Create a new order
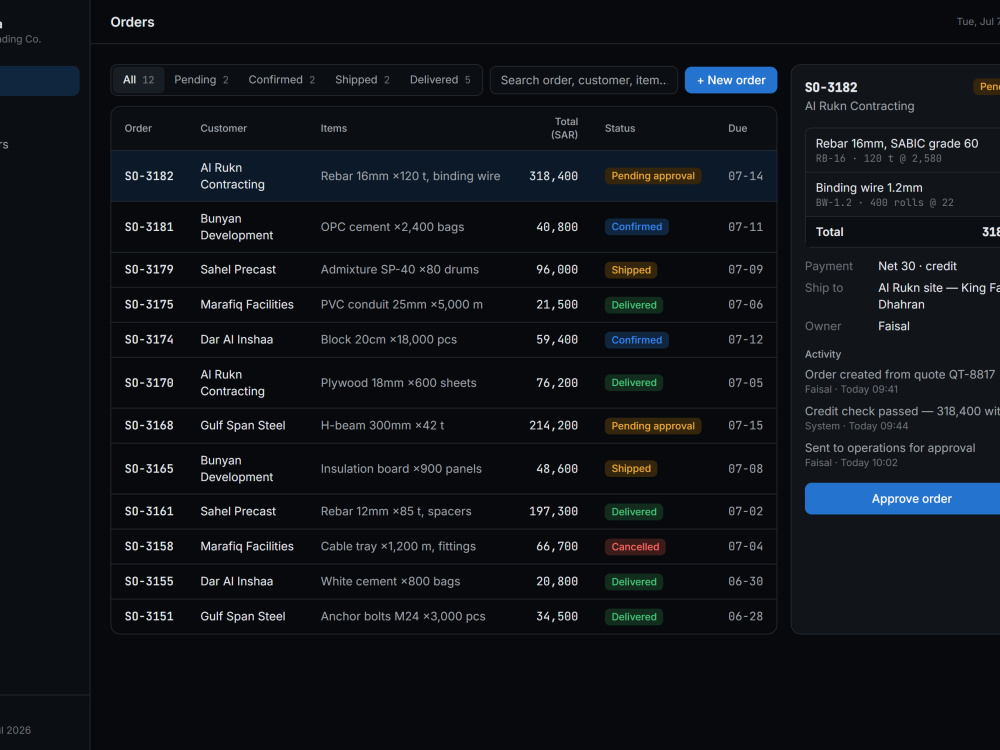 731,80
